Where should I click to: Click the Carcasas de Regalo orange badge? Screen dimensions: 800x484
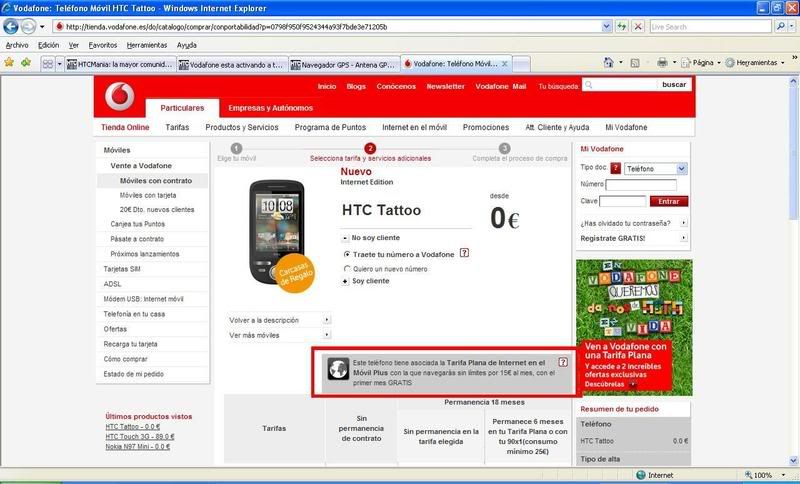point(295,273)
